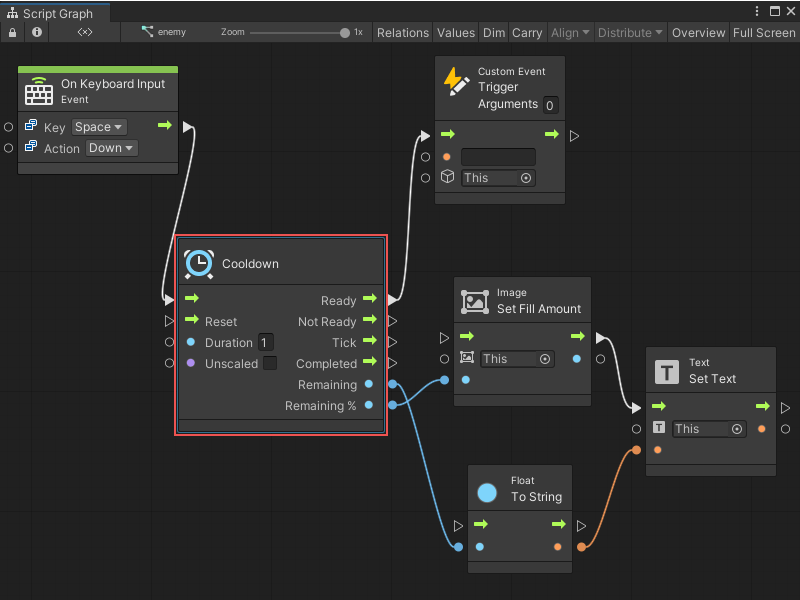
Task: Expand the Distribute dropdown
Action: tap(630, 32)
